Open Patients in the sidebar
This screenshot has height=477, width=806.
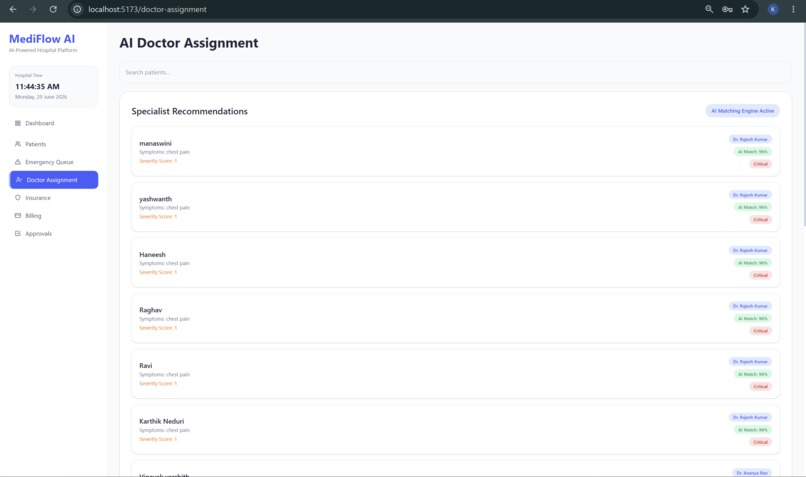point(53,144)
